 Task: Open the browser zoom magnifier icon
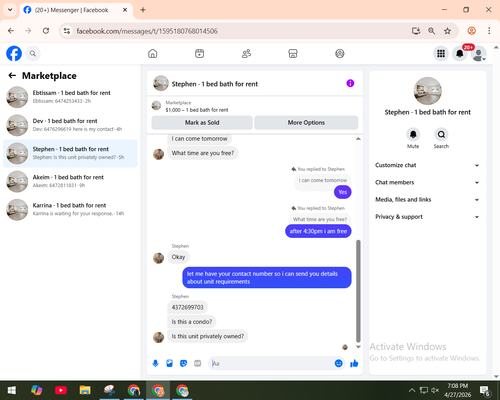coord(431,31)
